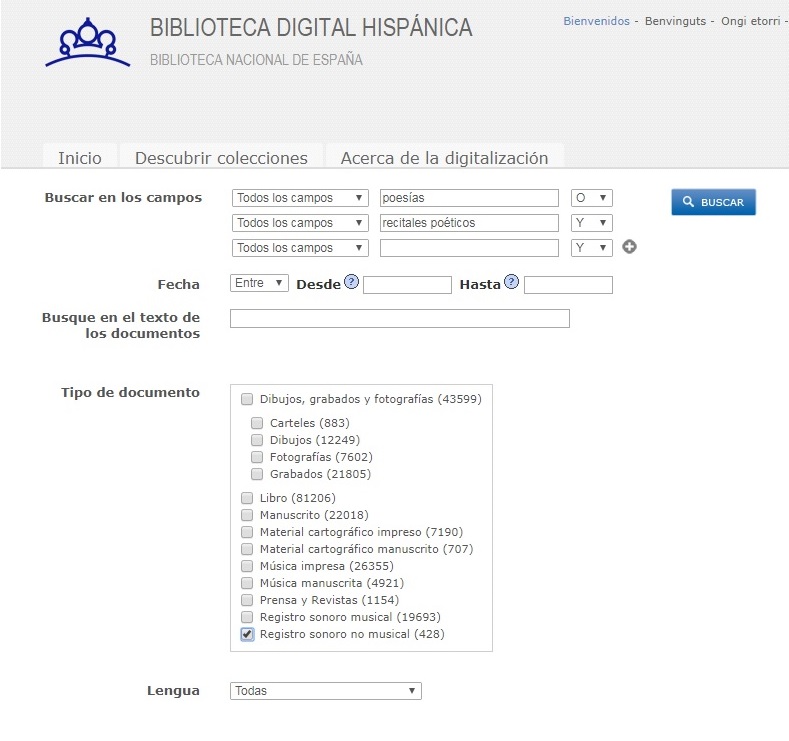The image size is (789, 741).
Task: Click the Bienvenidos language link
Action: (x=596, y=21)
